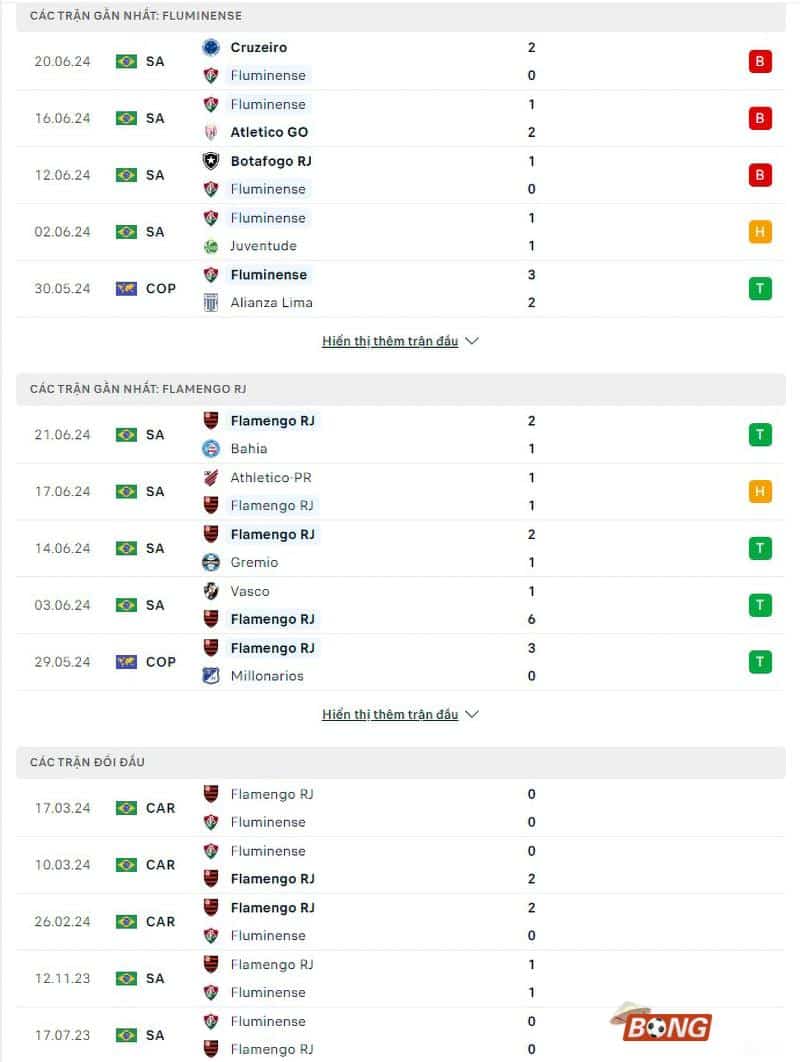Image resolution: width=800 pixels, height=1062 pixels.
Task: Click the green T badge on the Bahia match
Action: click(760, 434)
